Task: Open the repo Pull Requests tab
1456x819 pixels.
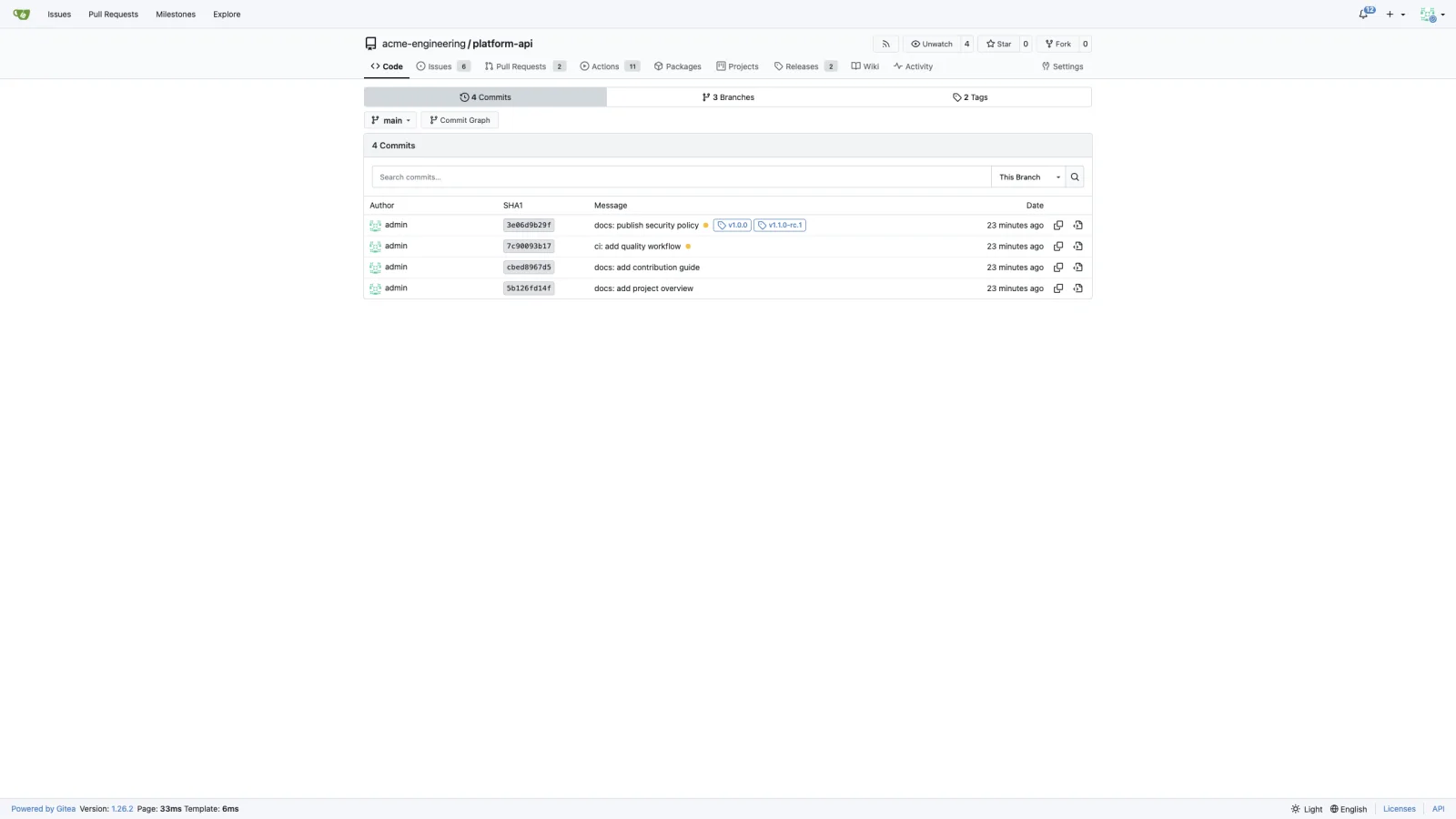Action: 525,66
